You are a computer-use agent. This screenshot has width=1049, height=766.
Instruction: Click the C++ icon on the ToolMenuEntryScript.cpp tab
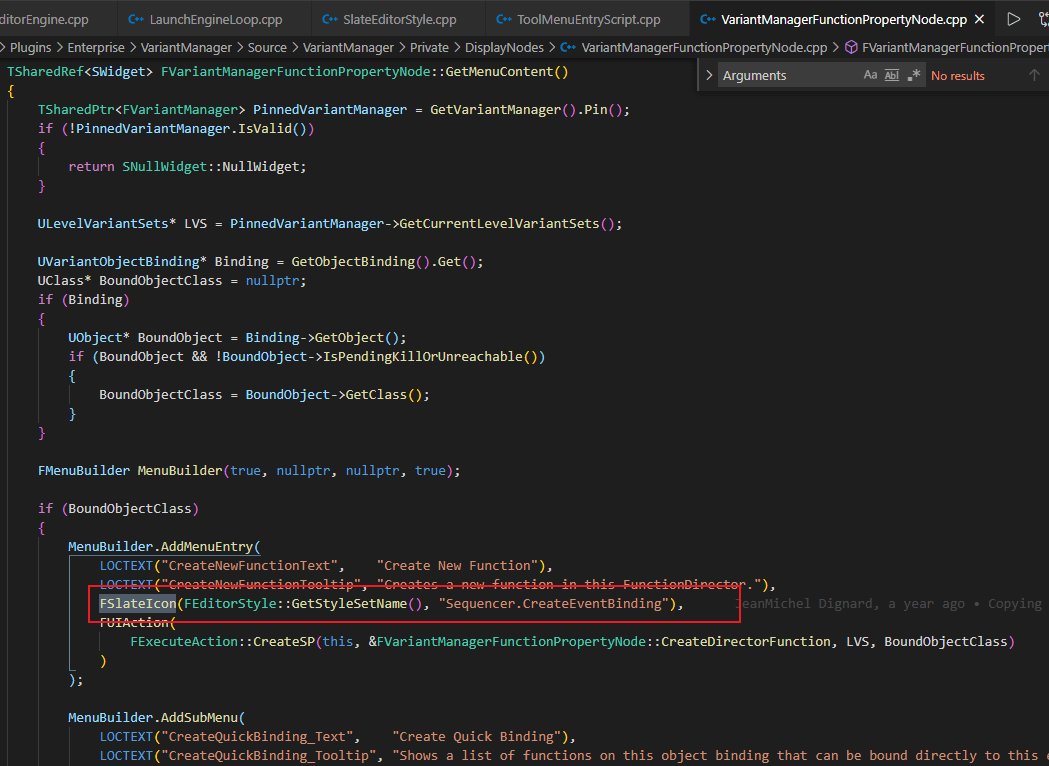[506, 18]
